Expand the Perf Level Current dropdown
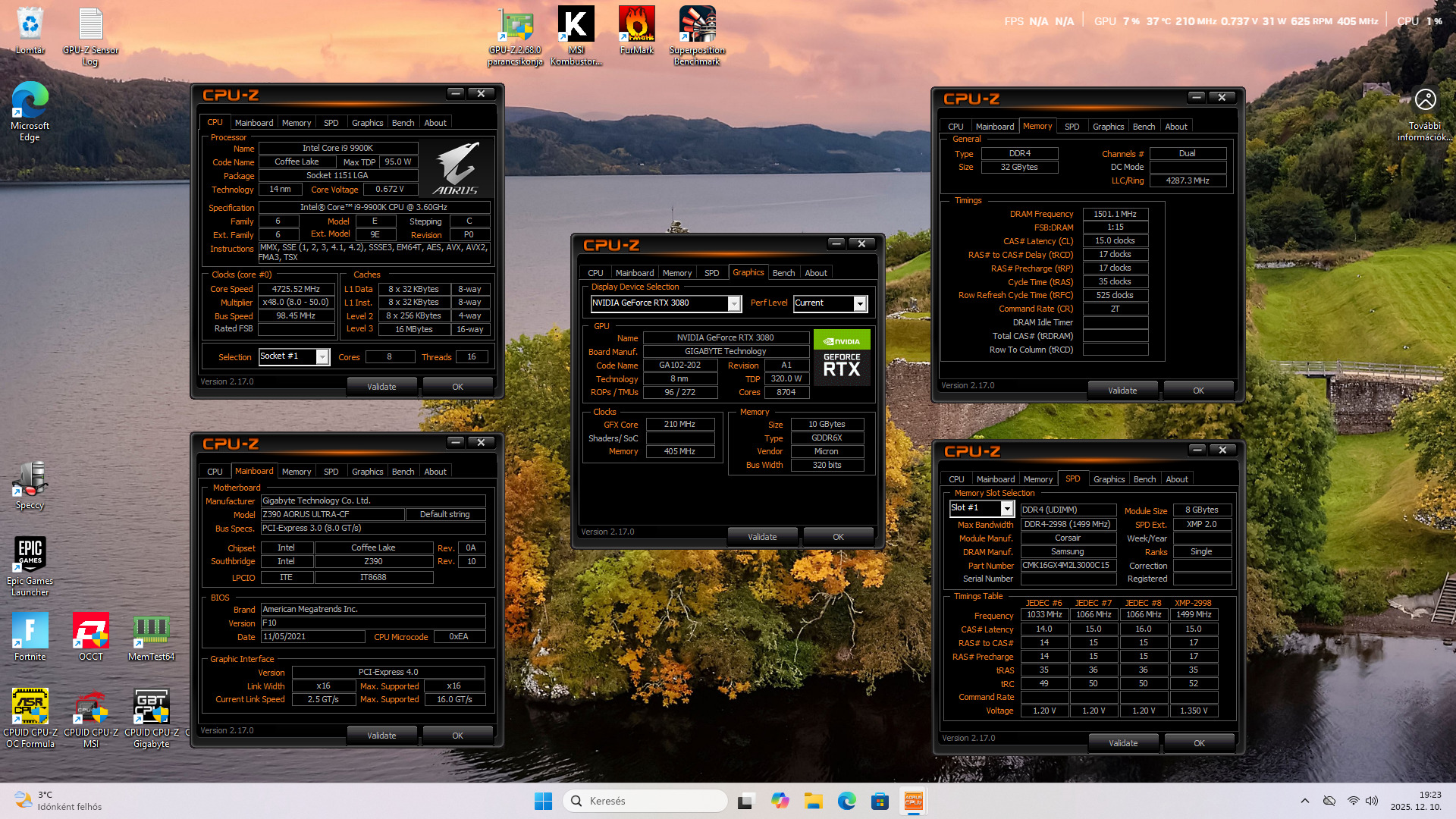The width and height of the screenshot is (1456, 819). [x=860, y=303]
